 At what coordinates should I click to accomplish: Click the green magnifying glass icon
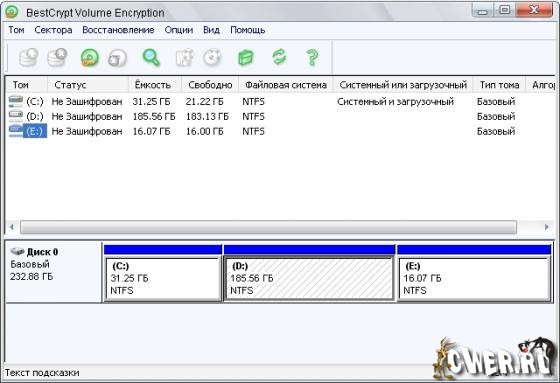coord(151,58)
